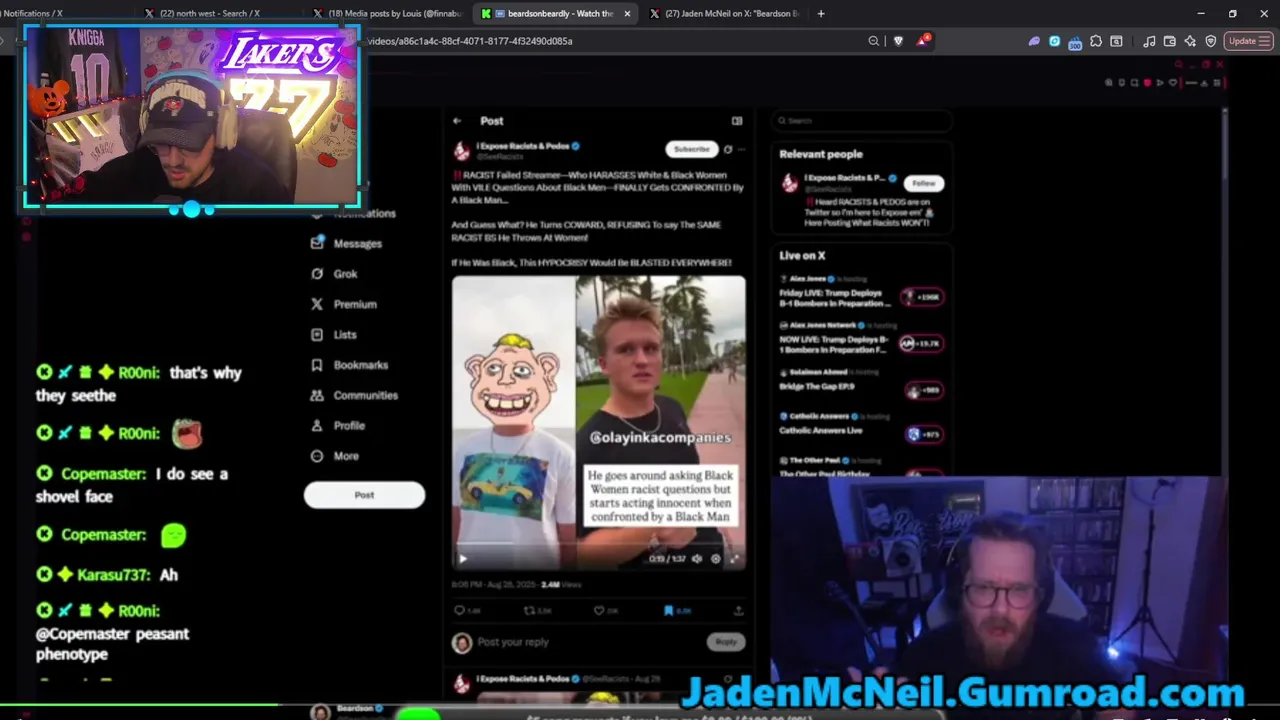Click the purple extension icon in toolbar
1280x720 pixels.
1034,41
